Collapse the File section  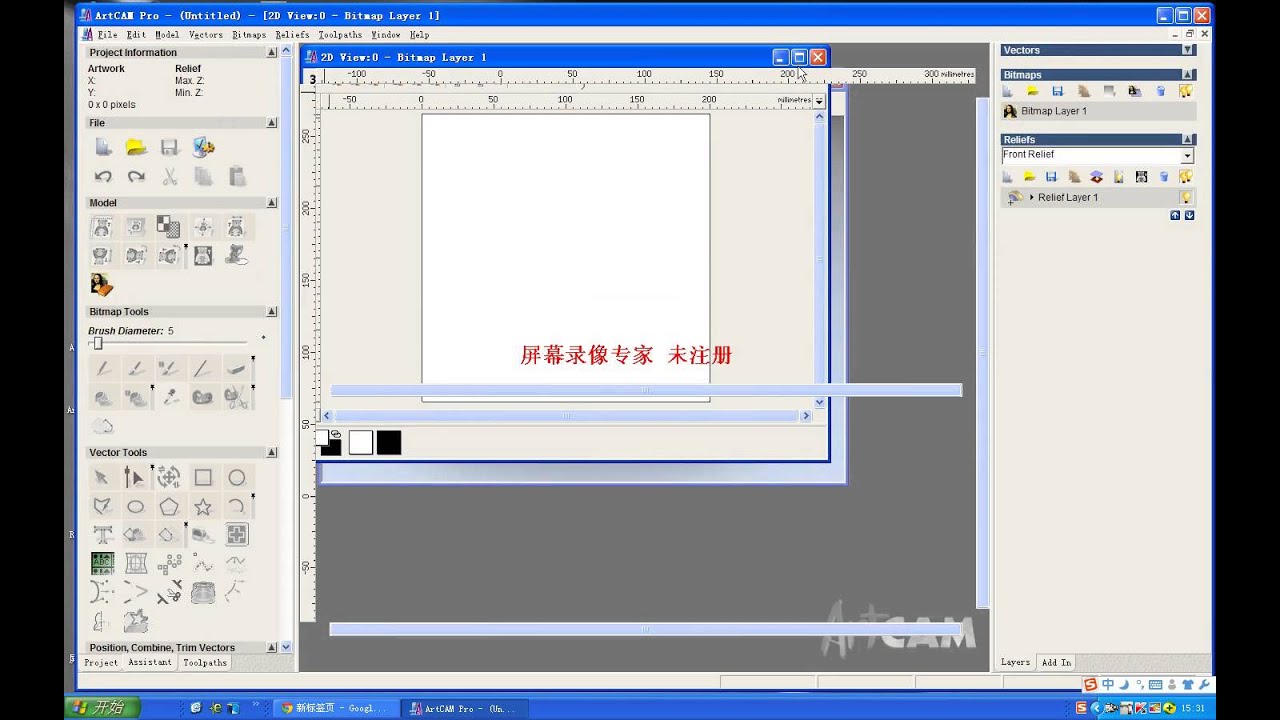[272, 123]
